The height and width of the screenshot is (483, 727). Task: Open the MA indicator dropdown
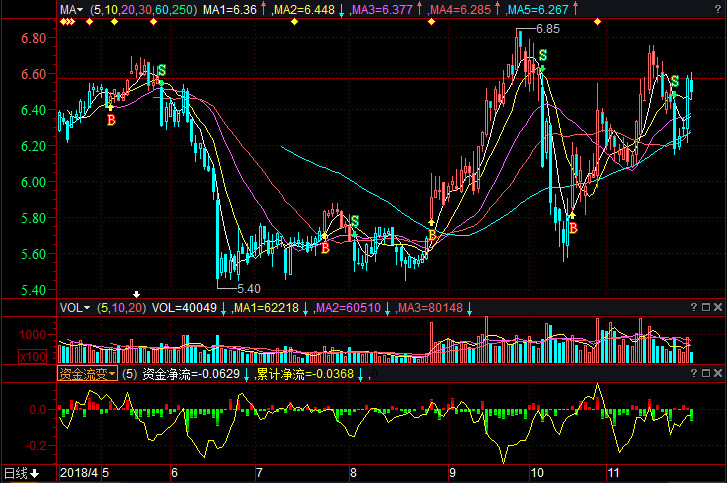[x=72, y=9]
